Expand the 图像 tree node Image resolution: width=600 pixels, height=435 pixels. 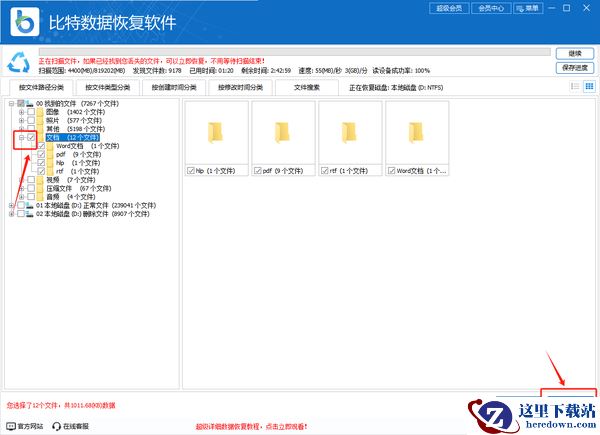coord(21,112)
